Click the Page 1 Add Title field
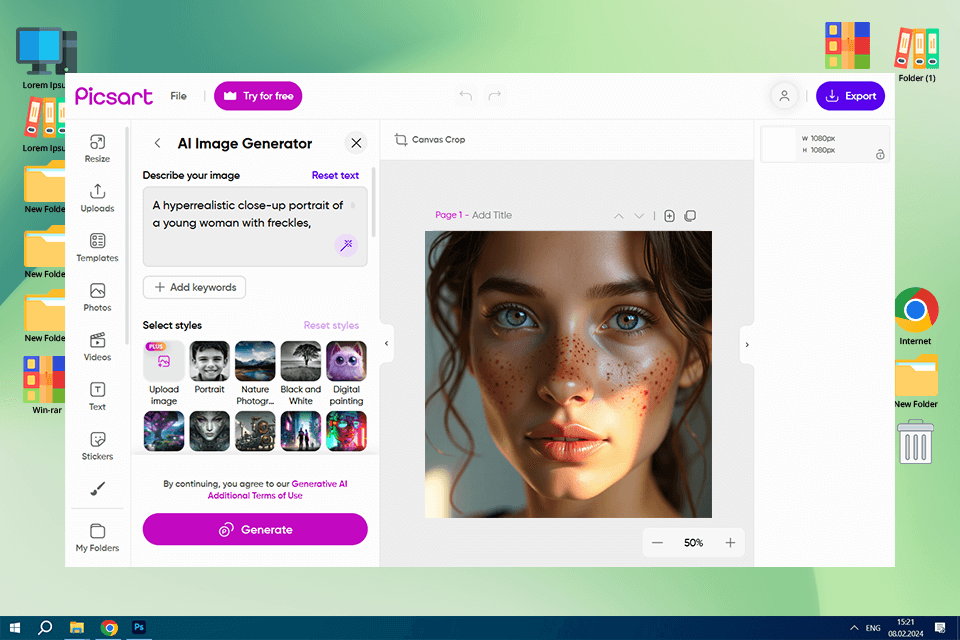960x640 pixels. pyautogui.click(x=473, y=215)
